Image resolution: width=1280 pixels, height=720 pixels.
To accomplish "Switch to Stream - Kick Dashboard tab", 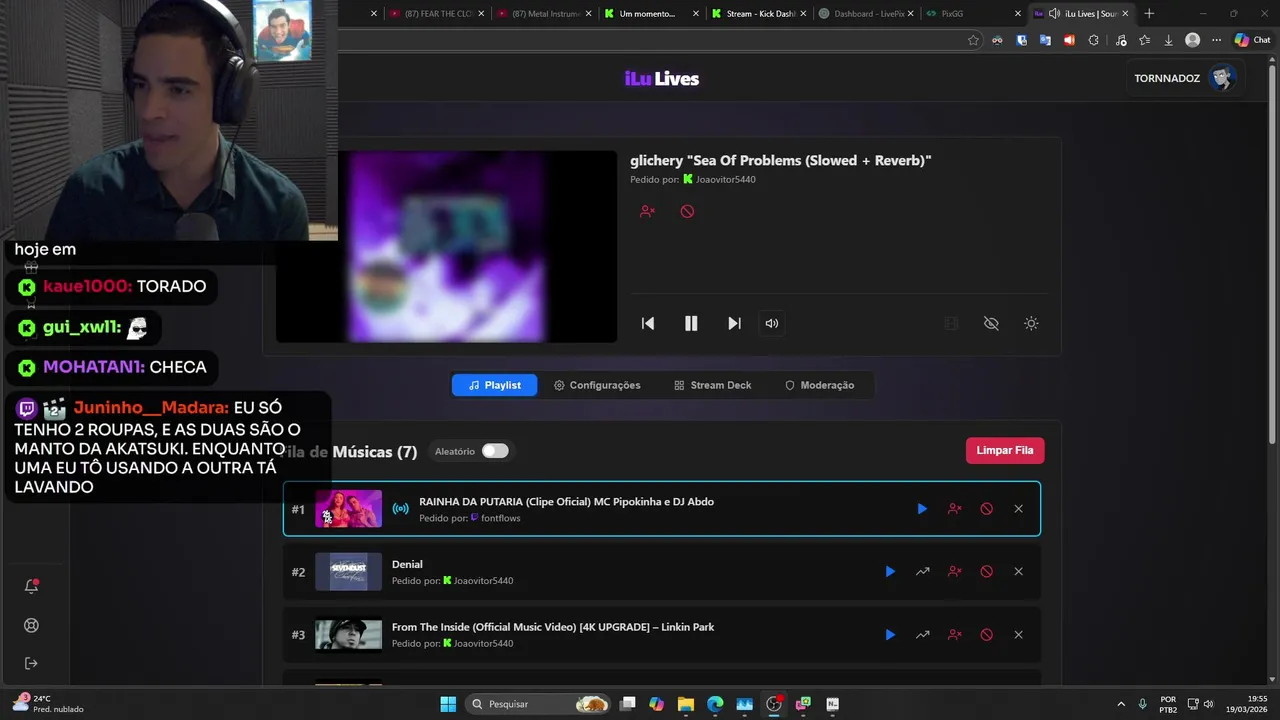I will click(x=757, y=14).
